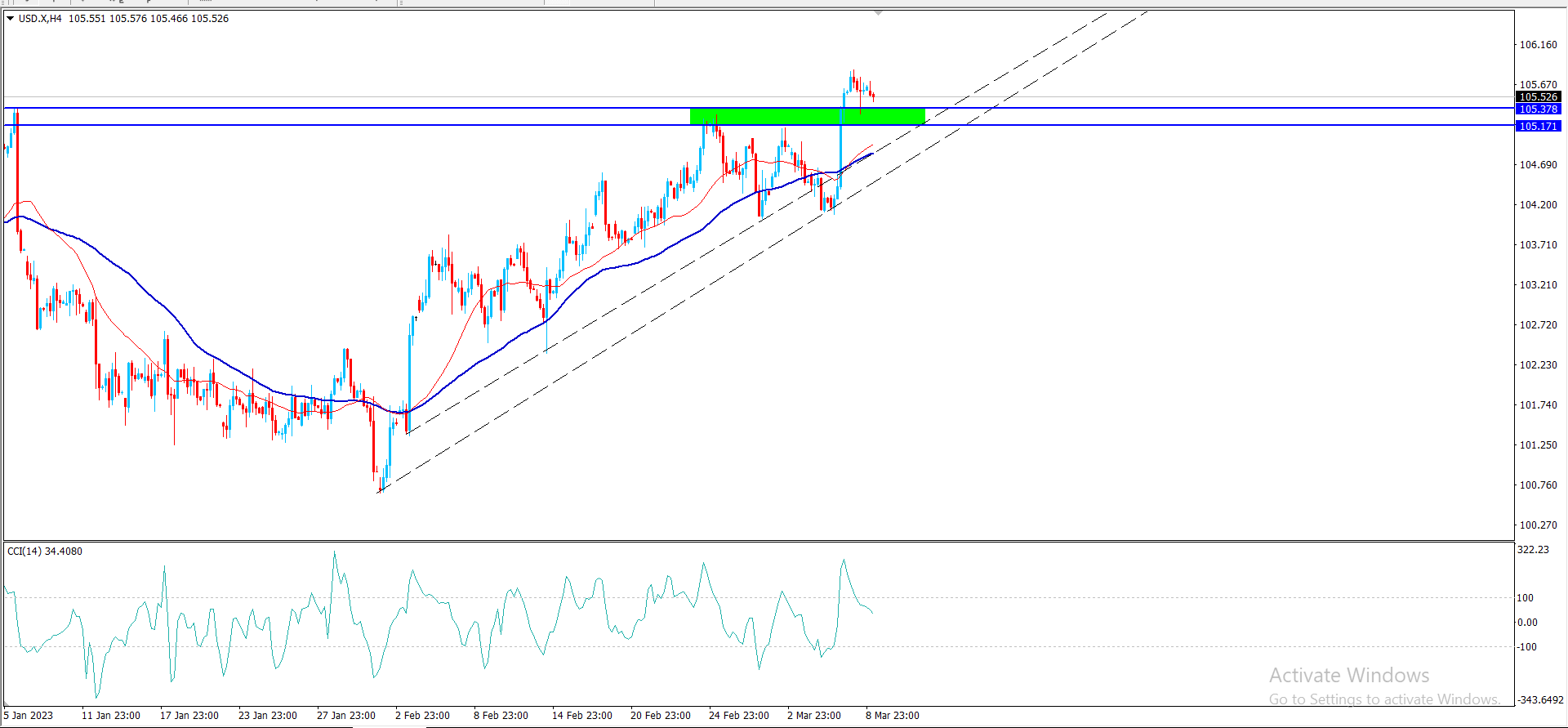Click the 5 Jan 2023 date label

pyautogui.click(x=29, y=716)
